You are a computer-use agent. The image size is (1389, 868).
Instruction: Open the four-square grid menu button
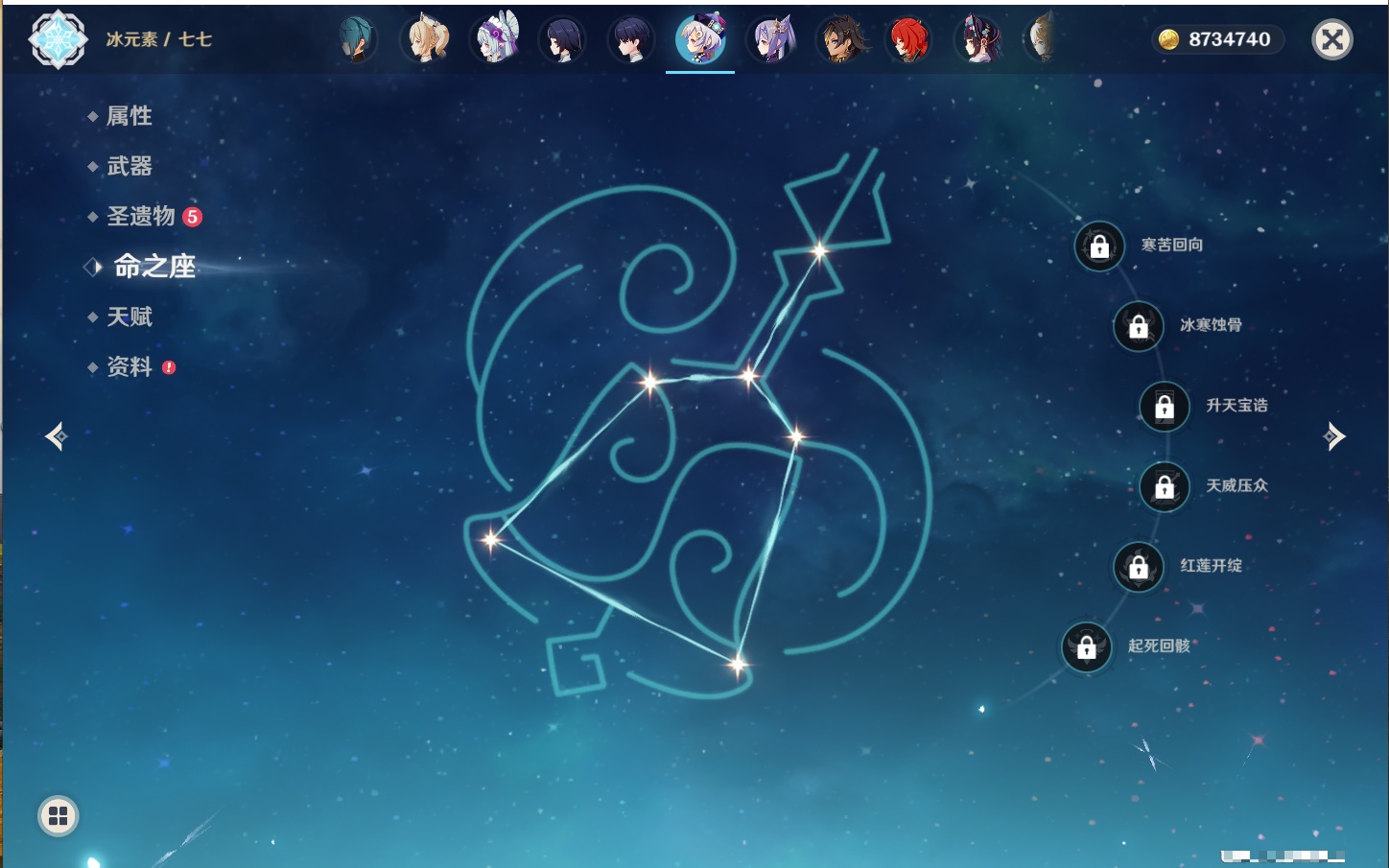(x=59, y=816)
